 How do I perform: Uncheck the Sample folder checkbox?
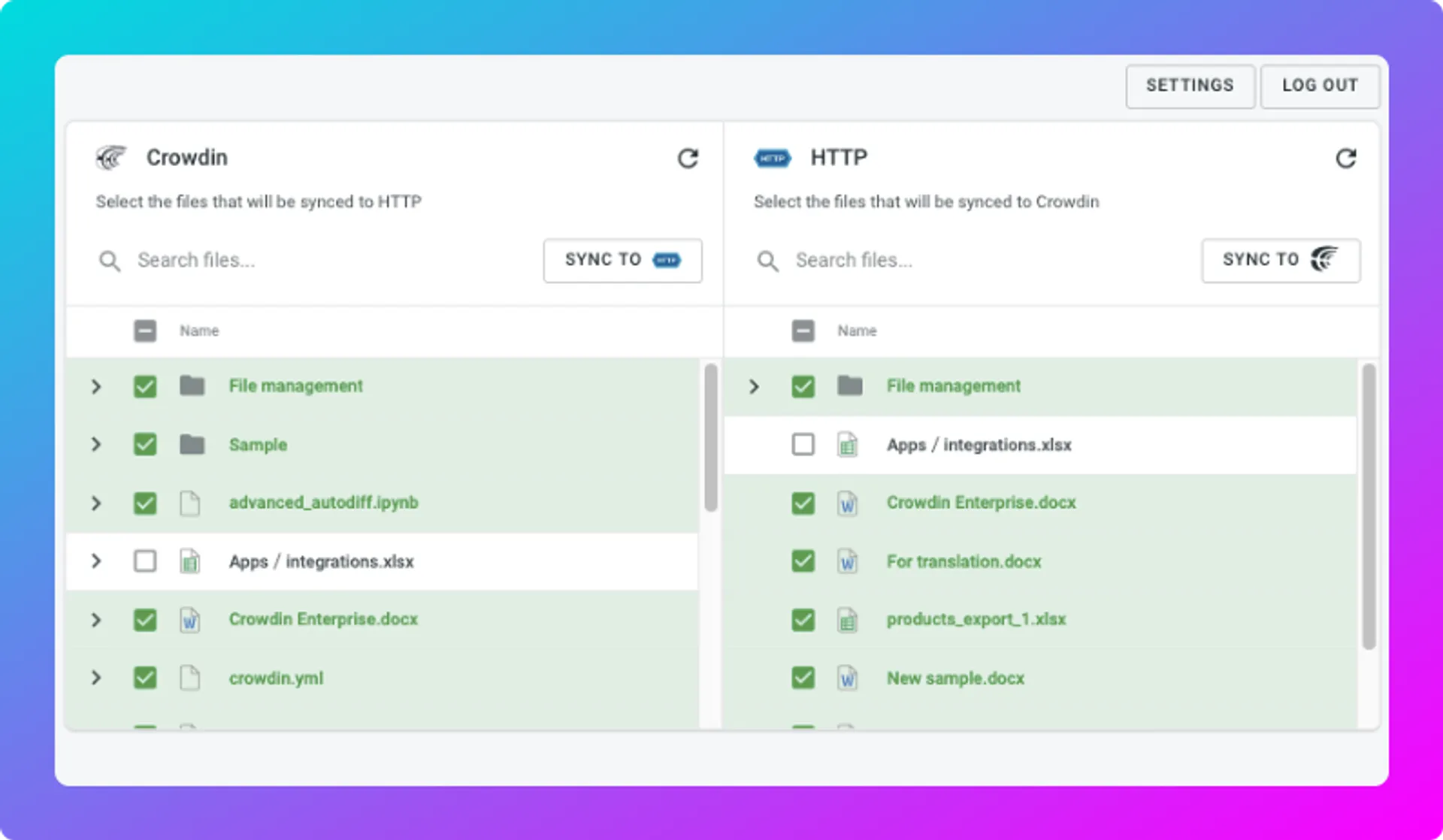[145, 445]
